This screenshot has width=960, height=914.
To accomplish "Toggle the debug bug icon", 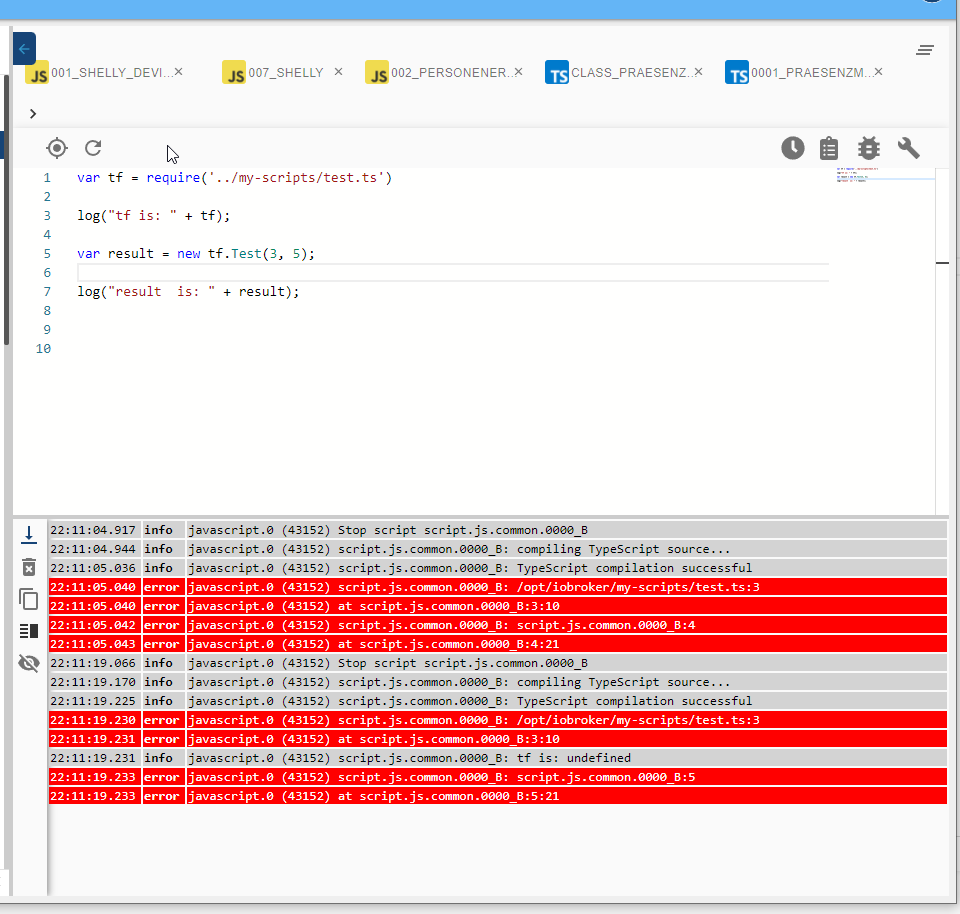I will (869, 148).
